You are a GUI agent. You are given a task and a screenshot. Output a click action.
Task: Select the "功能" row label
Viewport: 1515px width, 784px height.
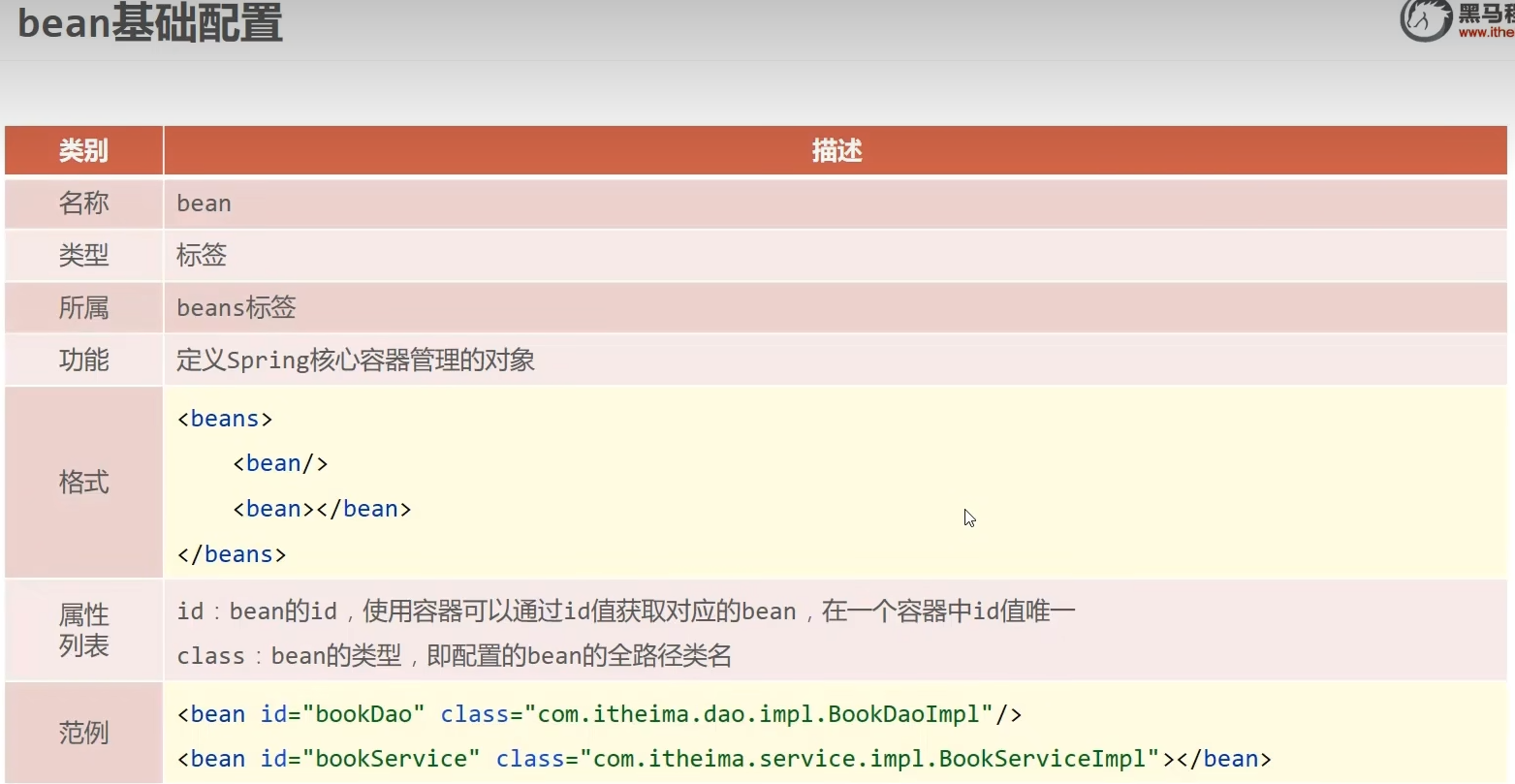click(x=83, y=361)
